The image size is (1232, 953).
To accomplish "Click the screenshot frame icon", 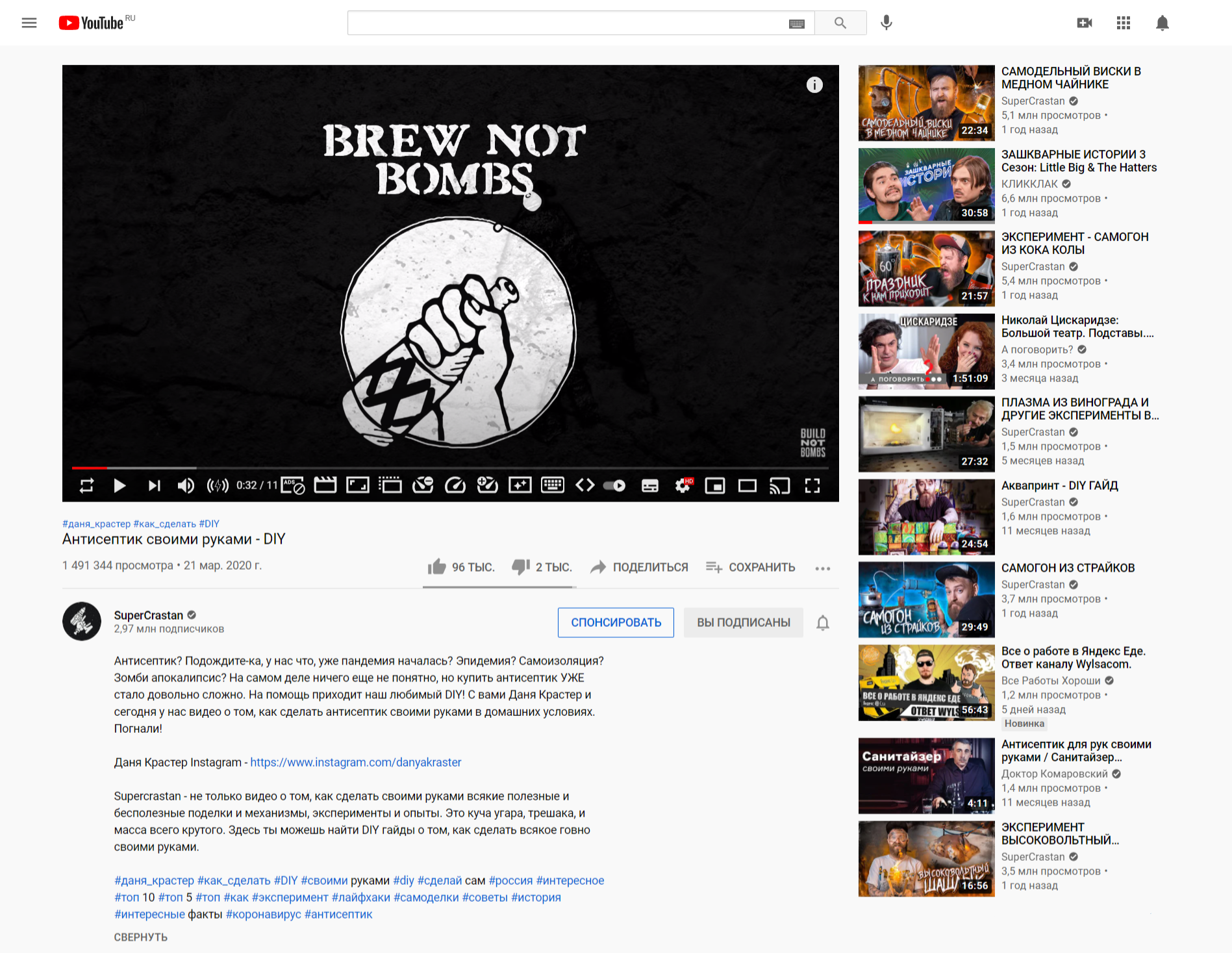I will click(358, 485).
